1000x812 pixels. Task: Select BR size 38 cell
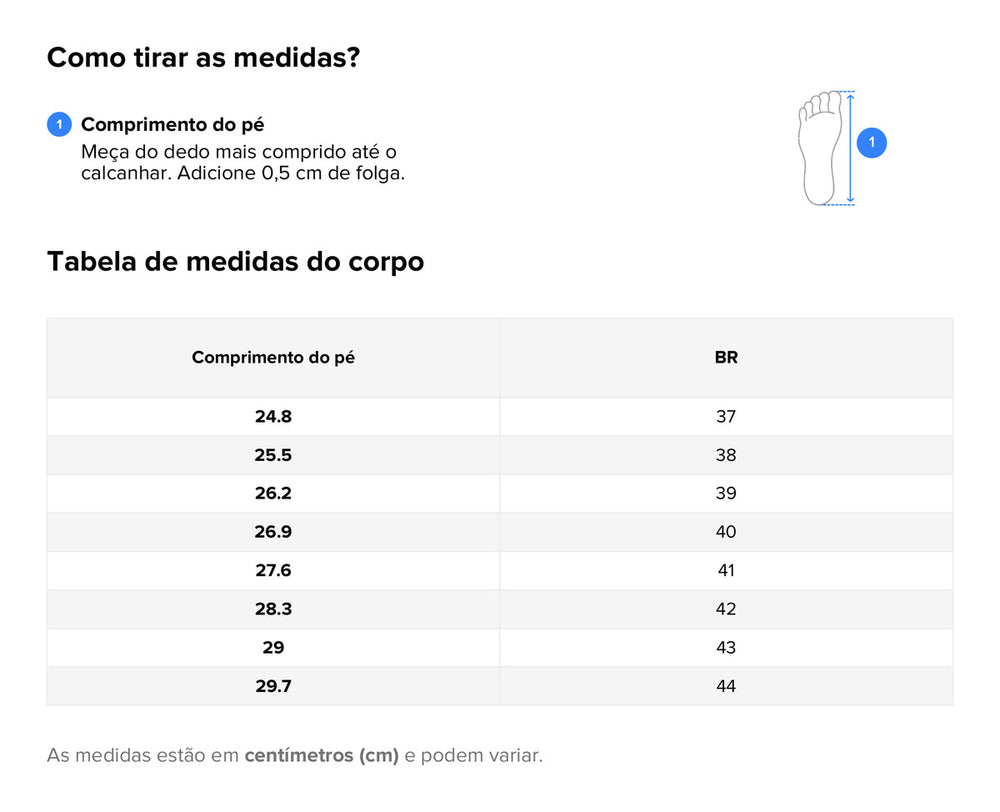pyautogui.click(x=726, y=455)
